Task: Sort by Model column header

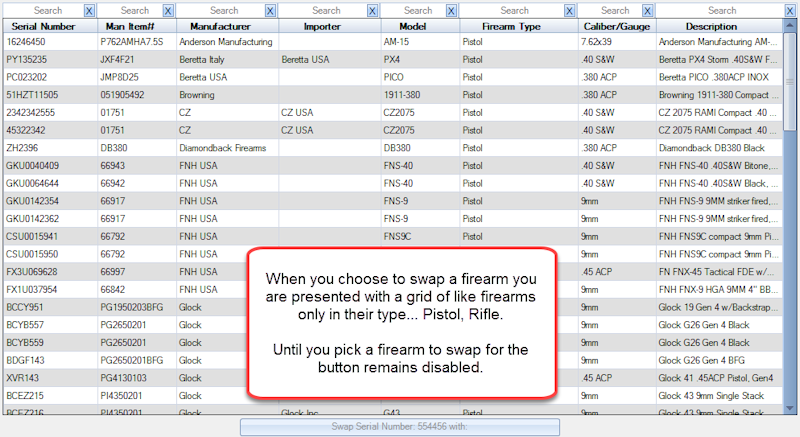Action: click(420, 27)
